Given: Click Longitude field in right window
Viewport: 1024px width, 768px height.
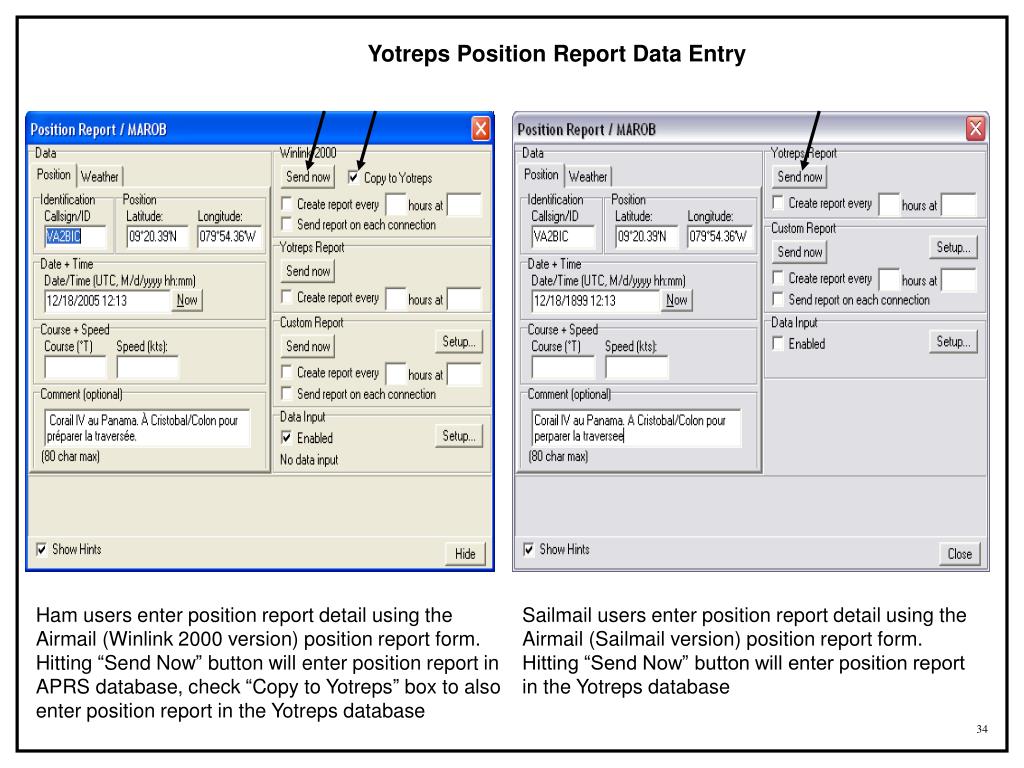Looking at the screenshot, I should pyautogui.click(x=719, y=236).
